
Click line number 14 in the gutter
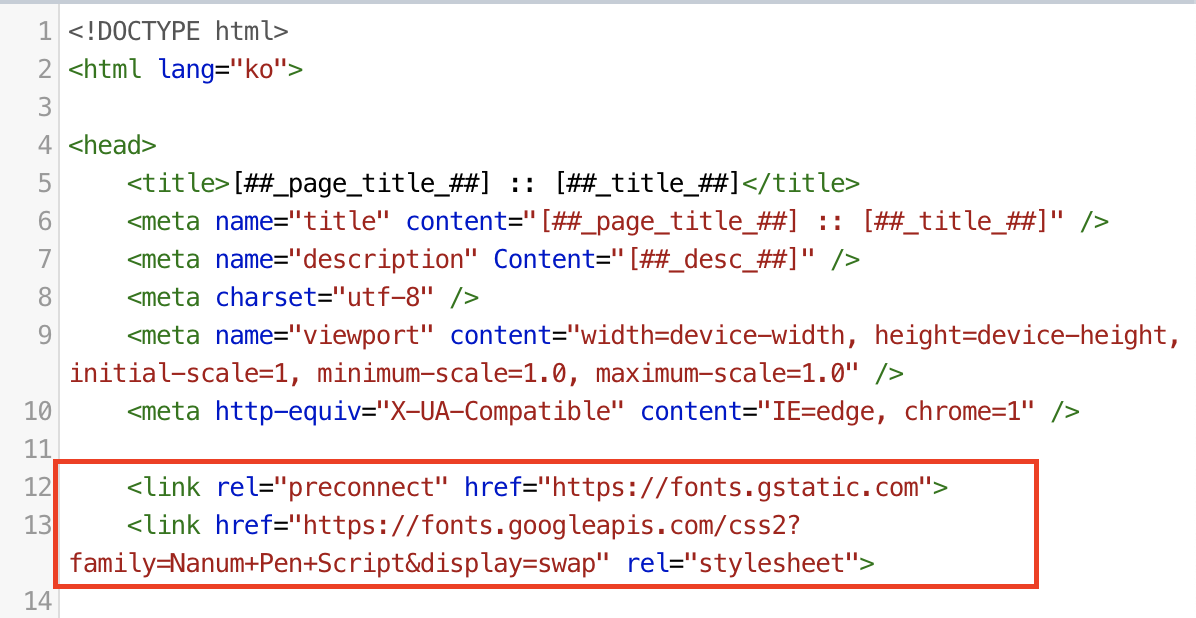(37, 601)
